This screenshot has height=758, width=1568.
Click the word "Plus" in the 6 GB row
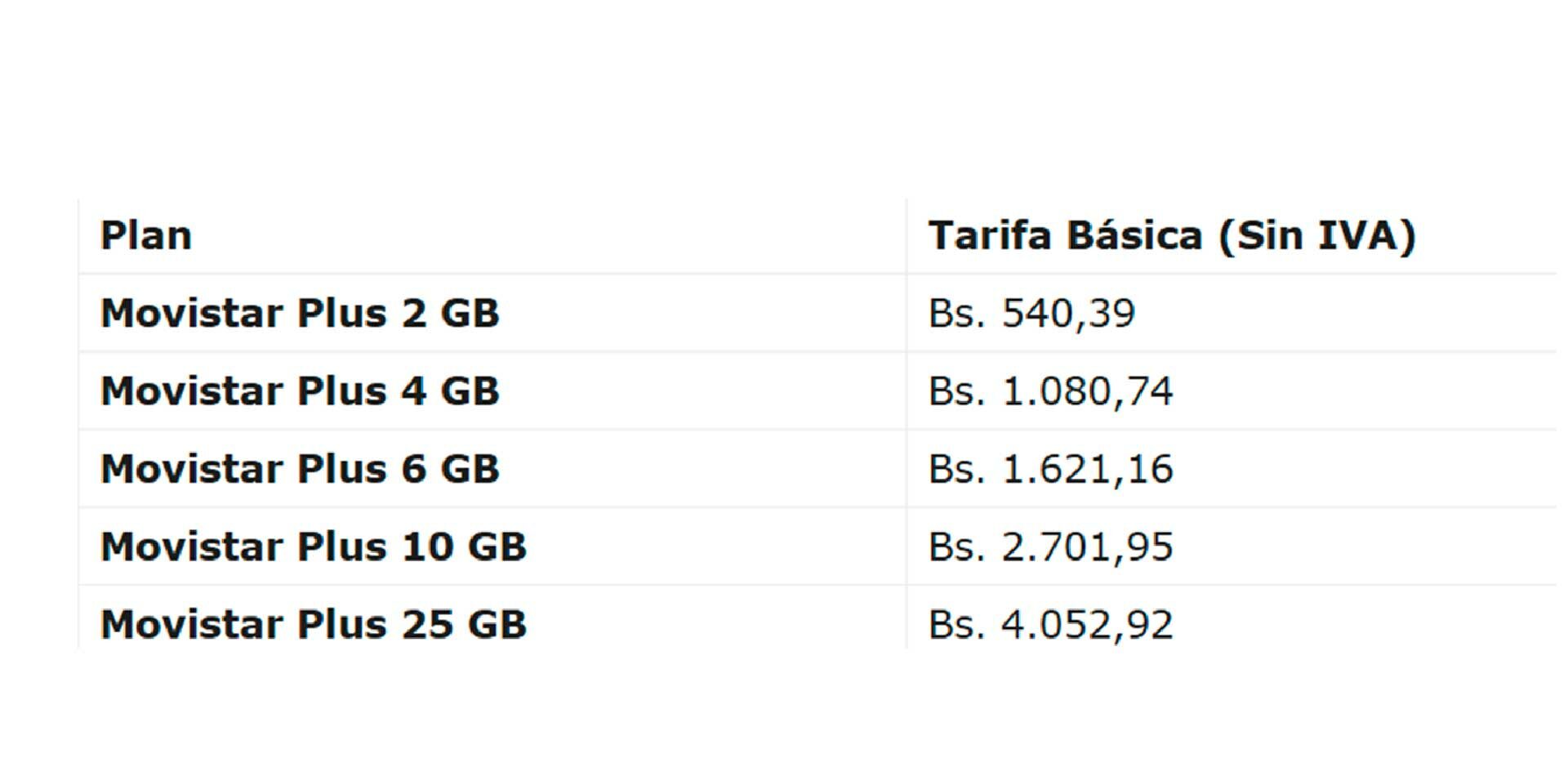click(341, 469)
